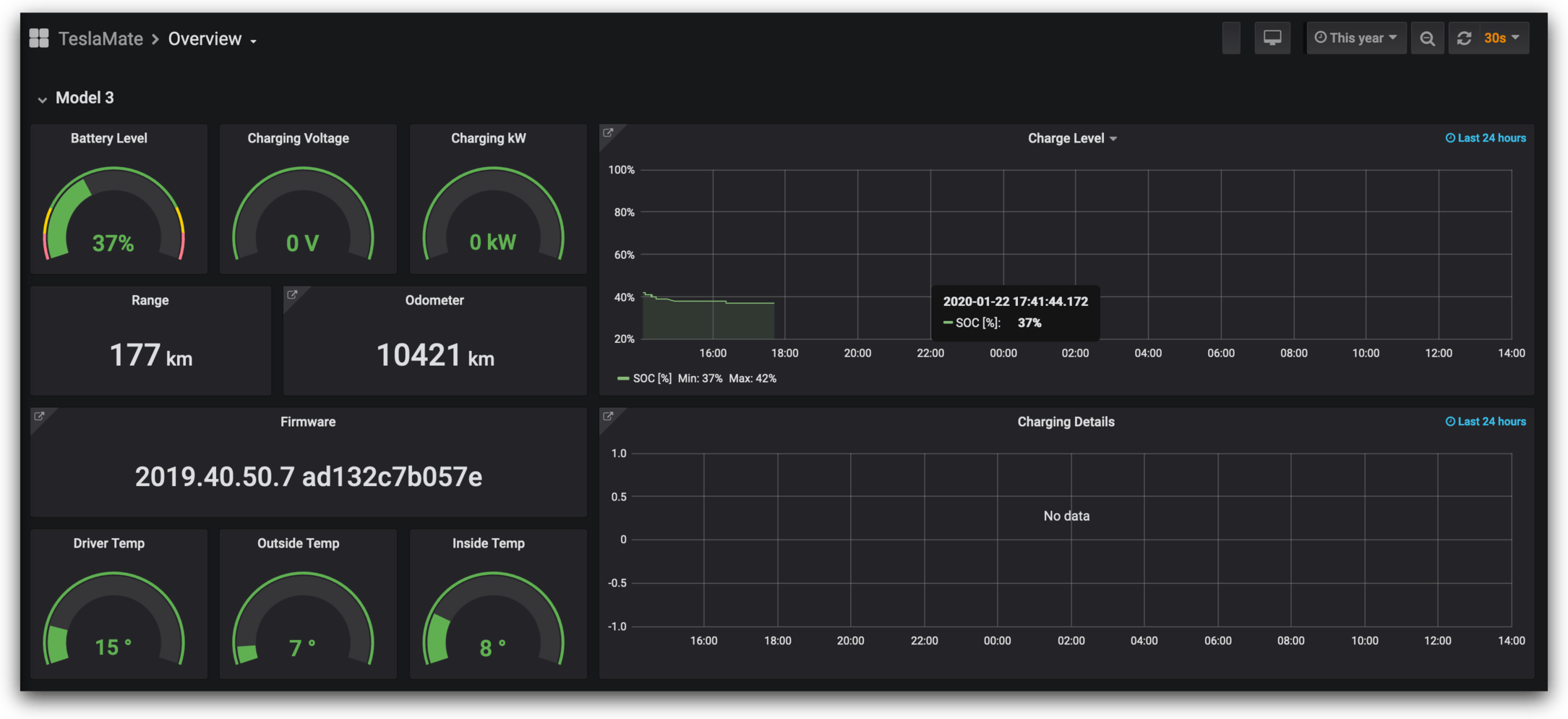Open the 30s refresh interval dropdown
This screenshot has height=719, width=1568.
[1501, 38]
